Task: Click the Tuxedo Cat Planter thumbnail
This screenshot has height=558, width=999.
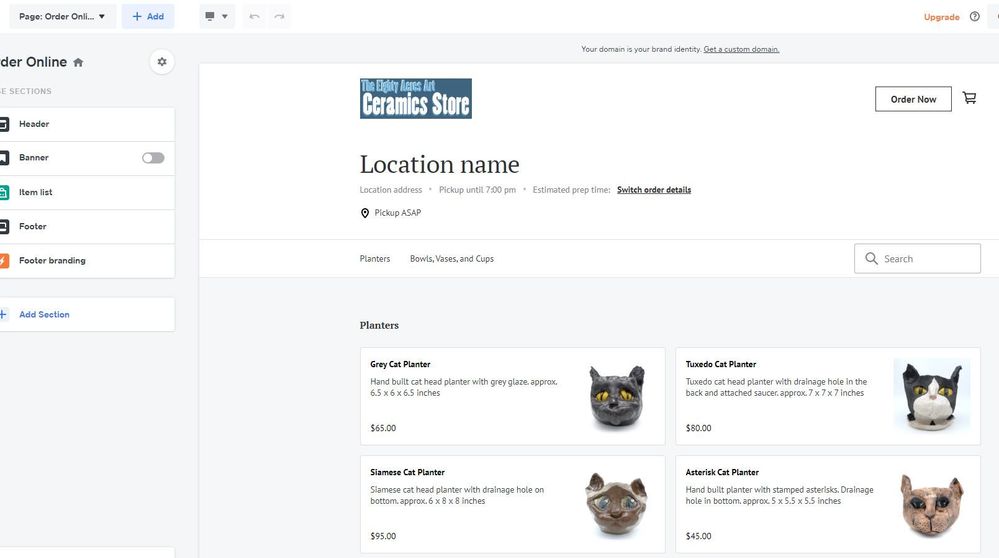Action: (931, 396)
